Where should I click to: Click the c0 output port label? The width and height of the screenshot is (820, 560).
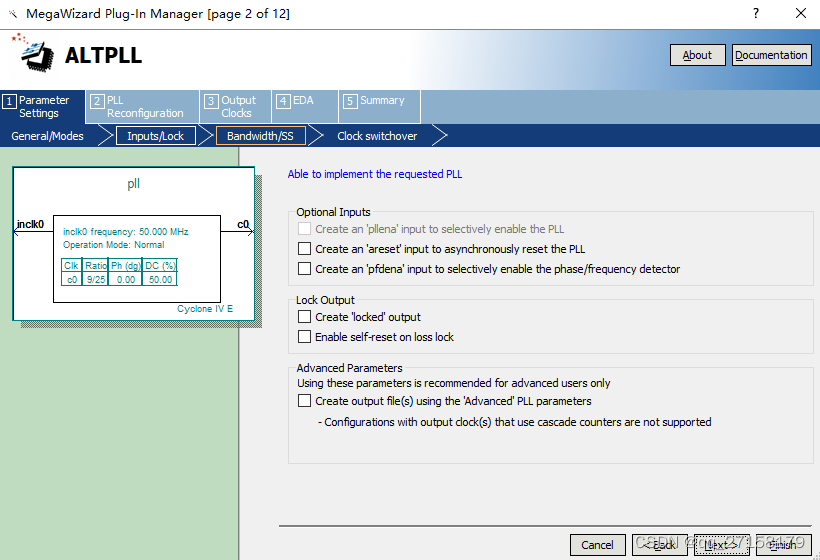coord(243,224)
